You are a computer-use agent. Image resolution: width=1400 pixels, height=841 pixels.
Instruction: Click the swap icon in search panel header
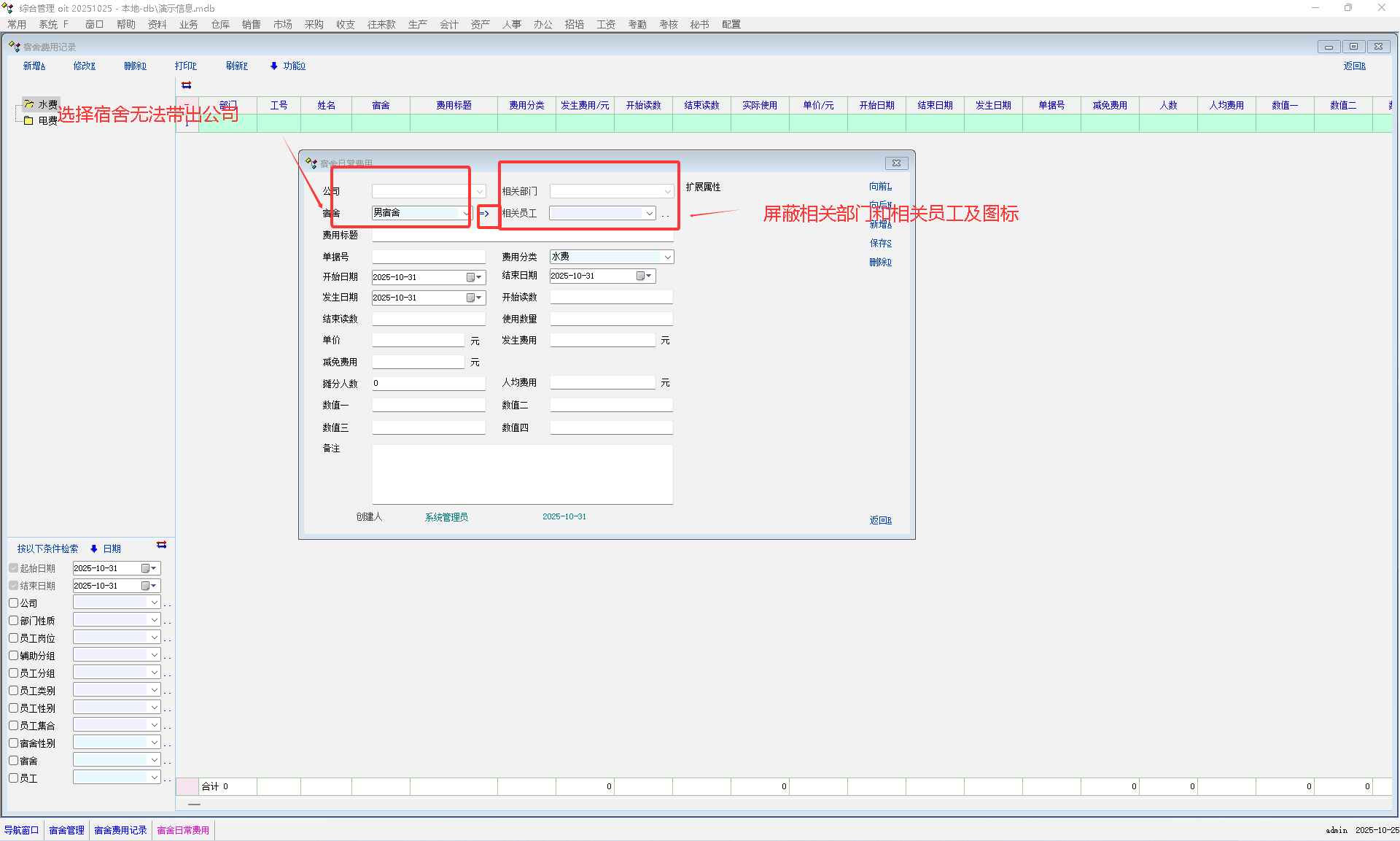coord(162,545)
